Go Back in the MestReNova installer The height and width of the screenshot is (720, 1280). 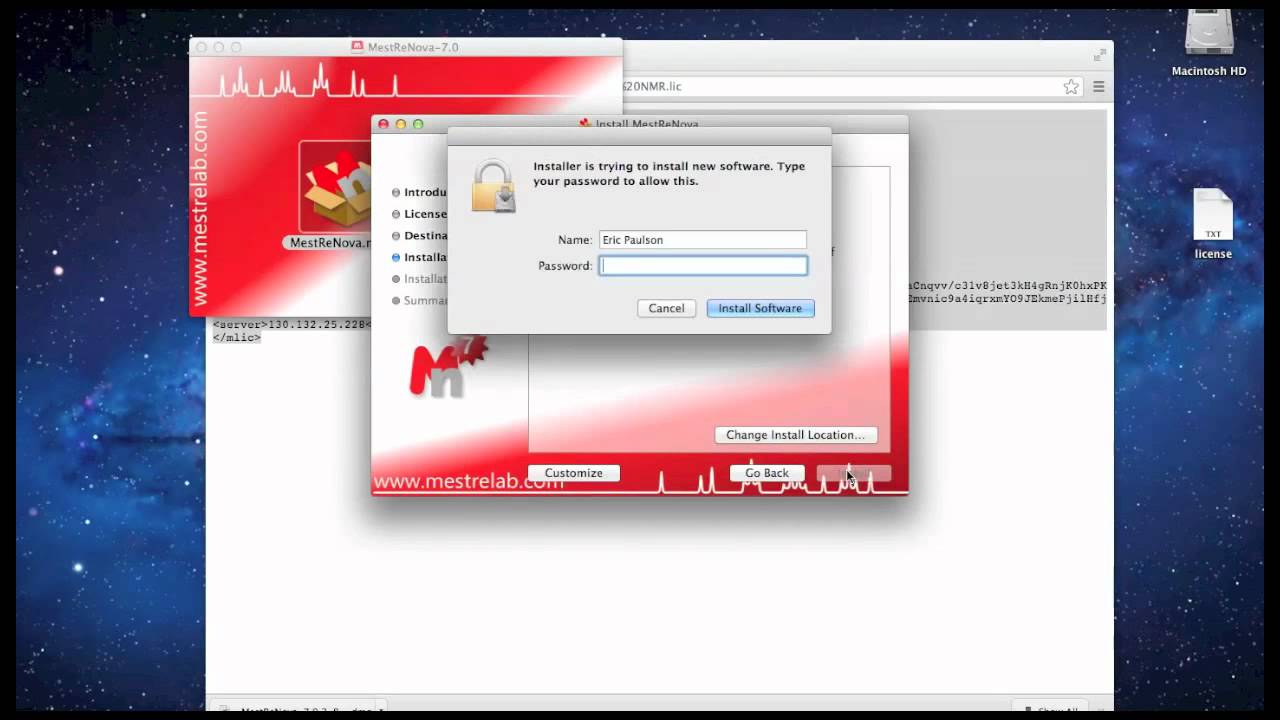(767, 473)
